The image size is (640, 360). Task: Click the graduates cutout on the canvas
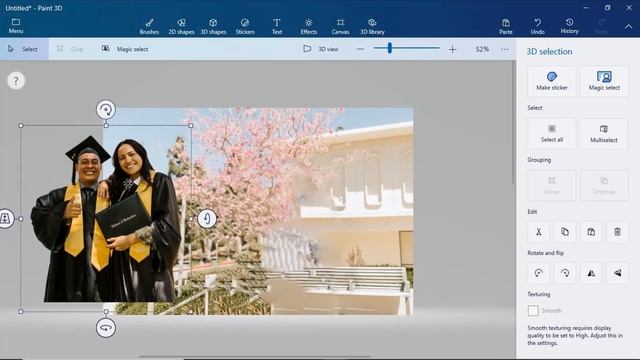(x=106, y=220)
